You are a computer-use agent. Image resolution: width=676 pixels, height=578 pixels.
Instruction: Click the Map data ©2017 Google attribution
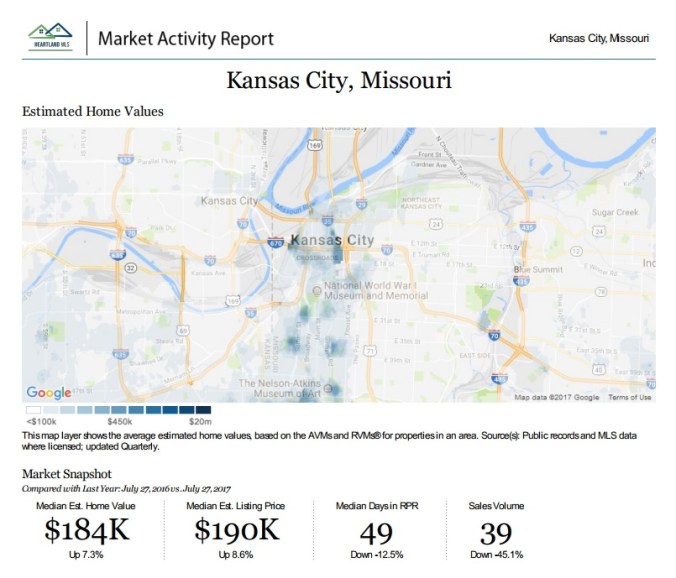coord(557,397)
